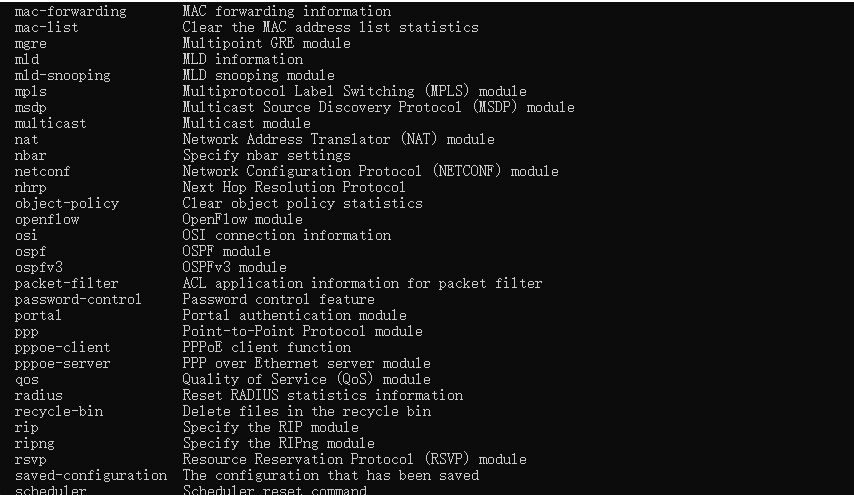The image size is (854, 495).
Task: Select the 'packet-filter' command entry
Action: 66,284
